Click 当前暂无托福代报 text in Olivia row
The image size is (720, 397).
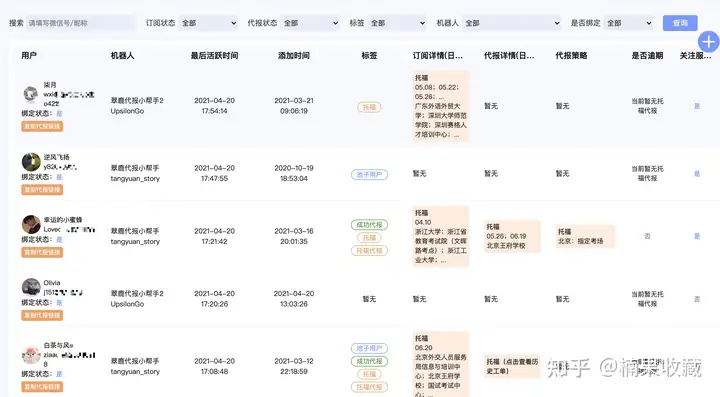(647, 299)
